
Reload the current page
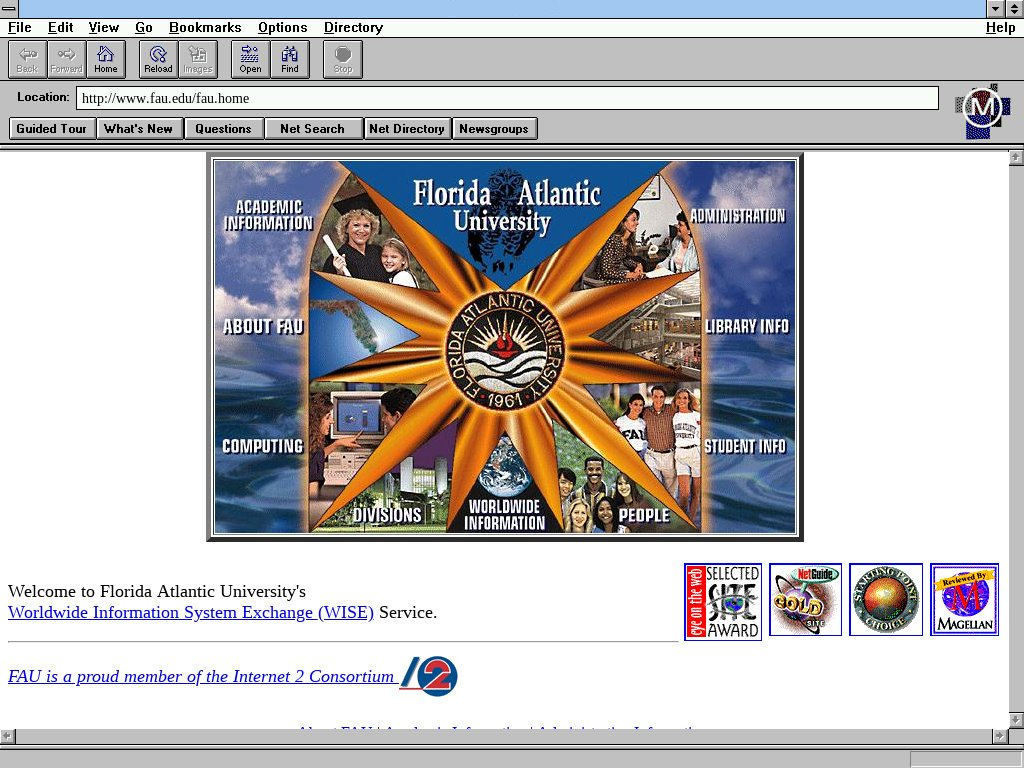click(x=158, y=59)
